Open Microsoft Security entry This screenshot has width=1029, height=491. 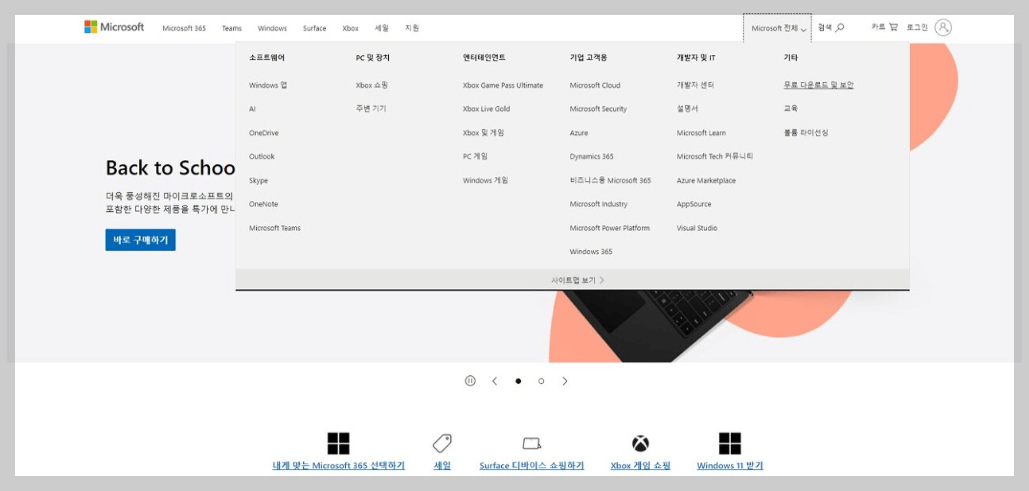(598, 109)
